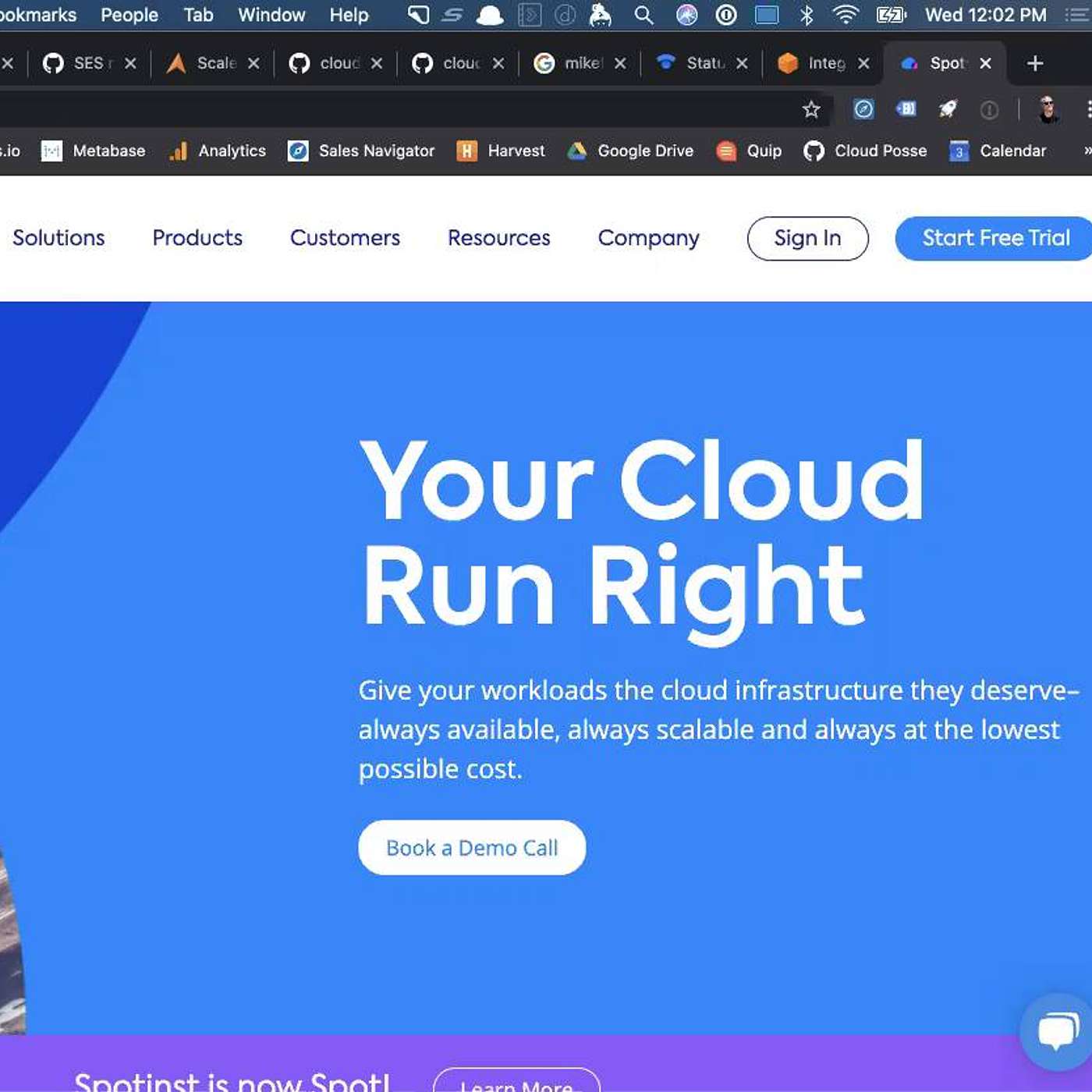Open the live chat bubble widget

pos(1057,1030)
